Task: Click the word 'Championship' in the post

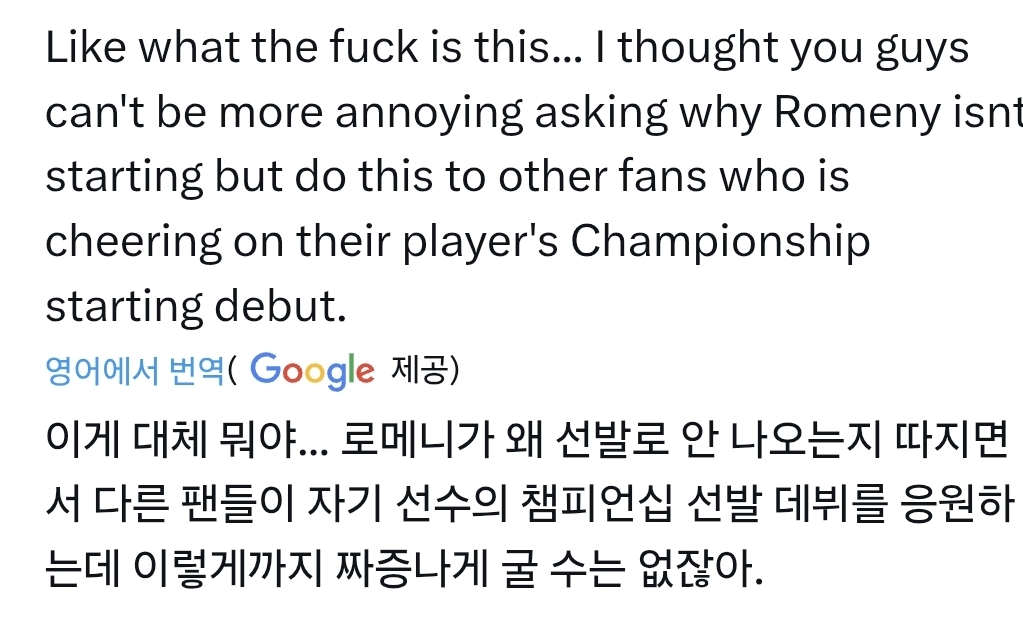Action: [x=722, y=242]
